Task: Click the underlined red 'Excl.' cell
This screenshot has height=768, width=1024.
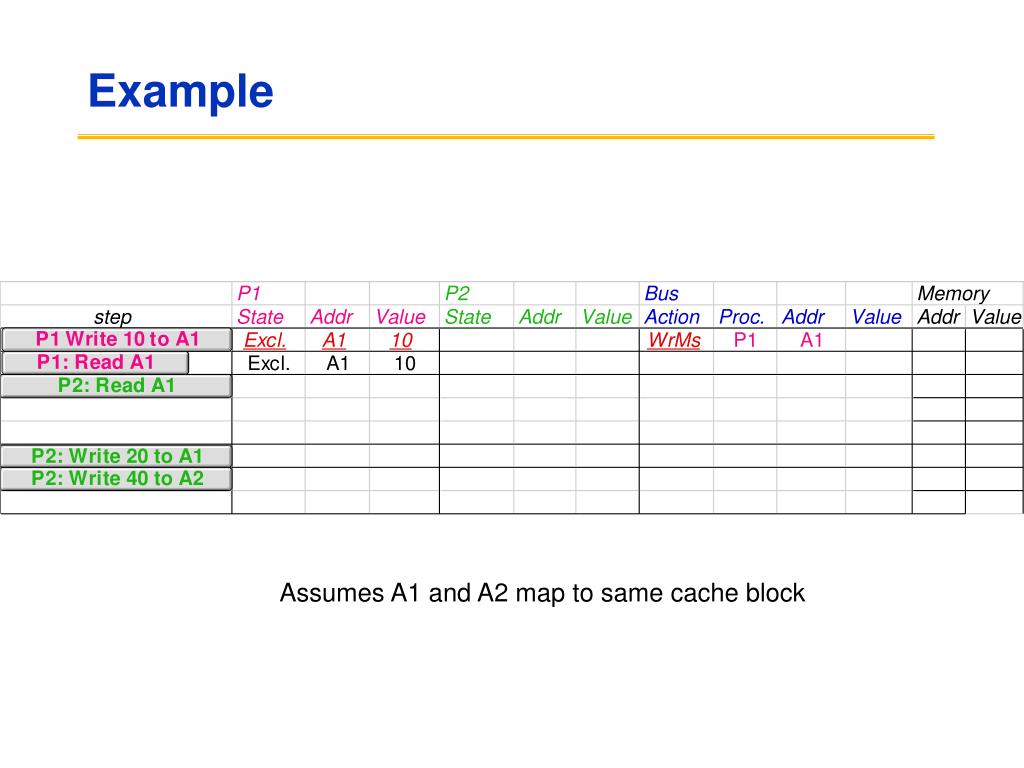Action: click(x=265, y=340)
